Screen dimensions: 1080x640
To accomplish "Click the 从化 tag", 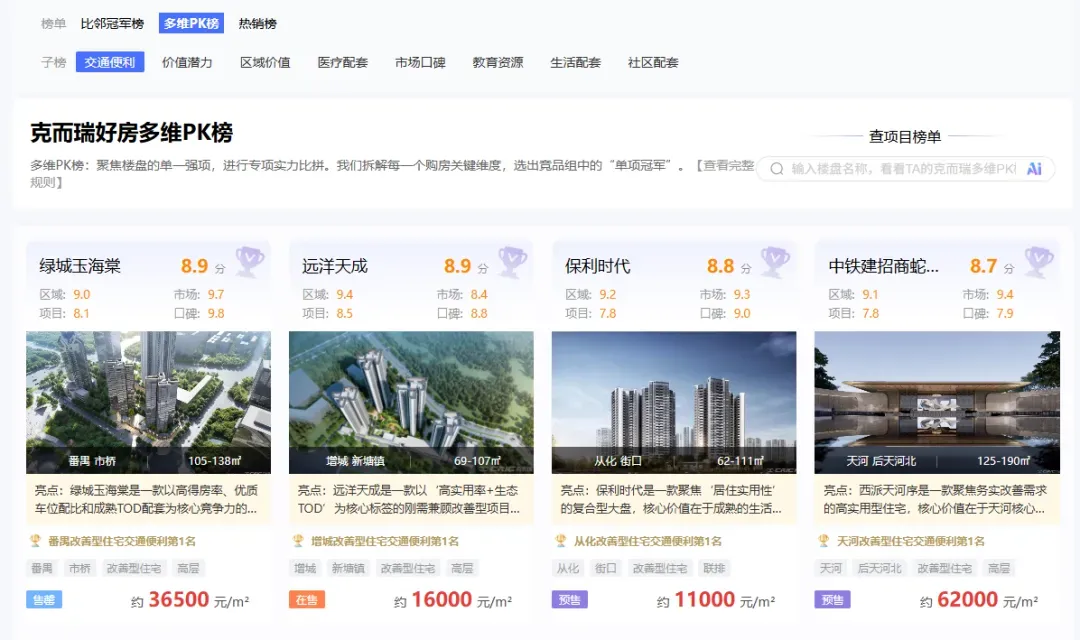I will tap(568, 568).
